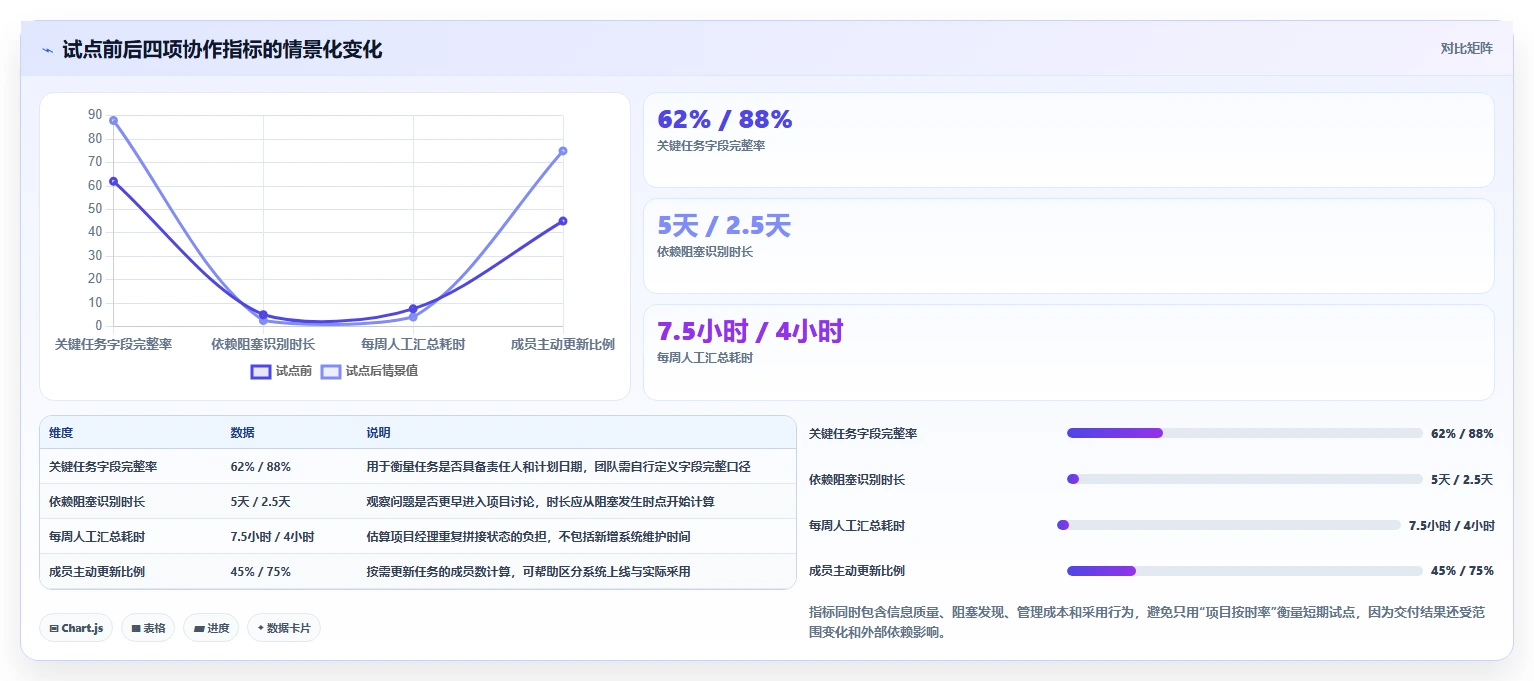Click the 进度 tag icon
Image resolution: width=1534 pixels, height=681 pixels.
coord(199,628)
